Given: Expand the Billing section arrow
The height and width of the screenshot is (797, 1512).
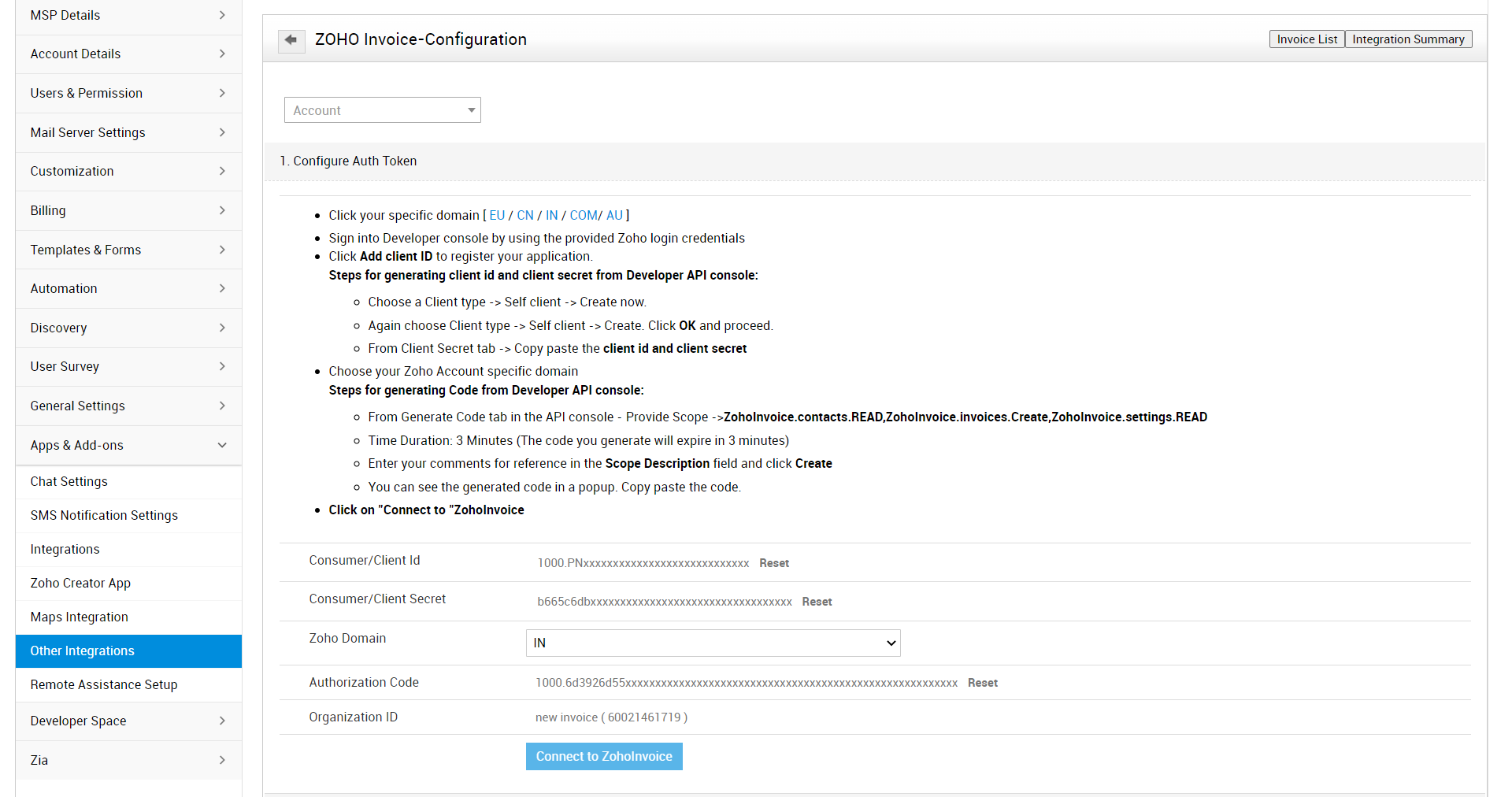Looking at the screenshot, I should click(222, 210).
